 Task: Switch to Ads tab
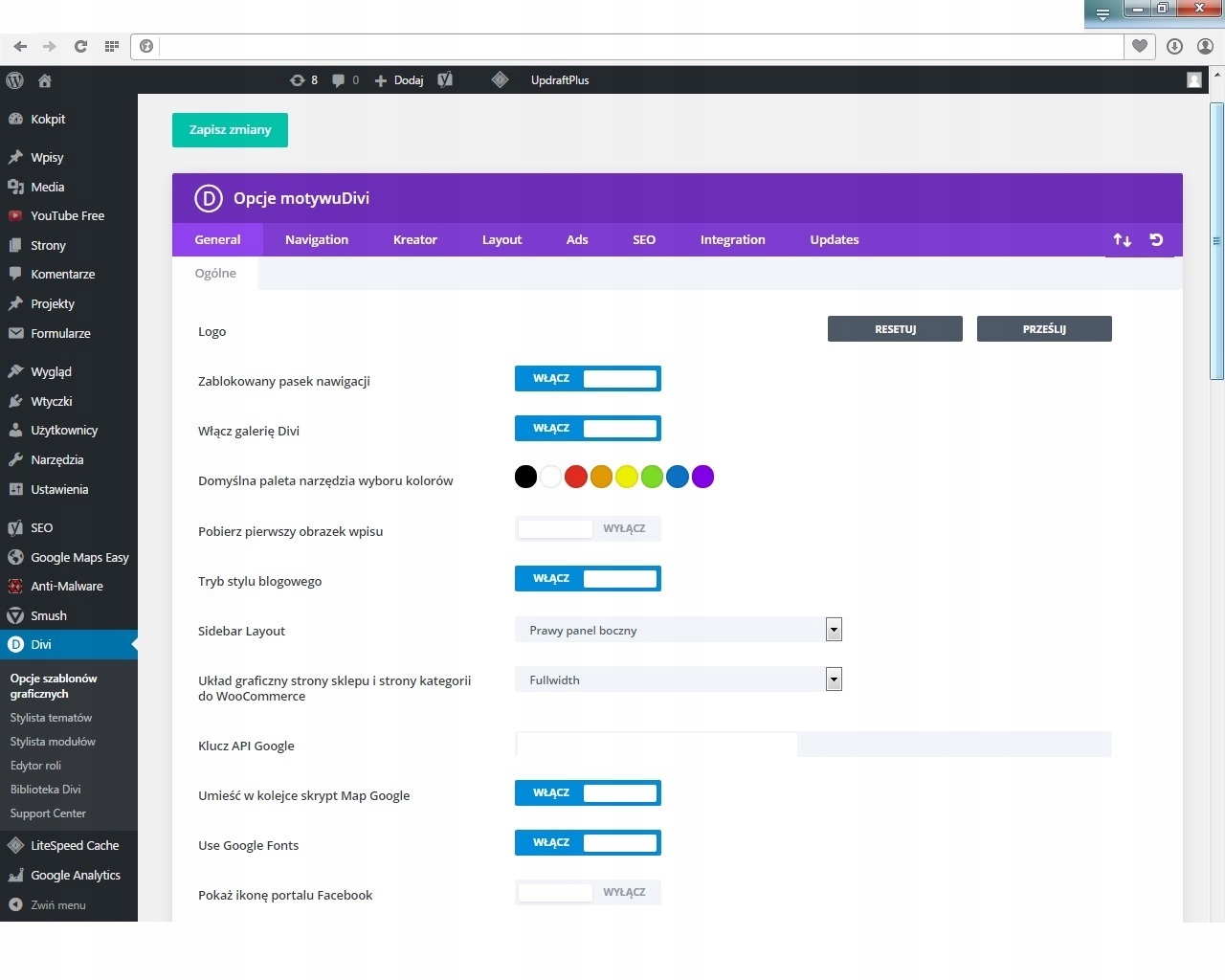577,240
